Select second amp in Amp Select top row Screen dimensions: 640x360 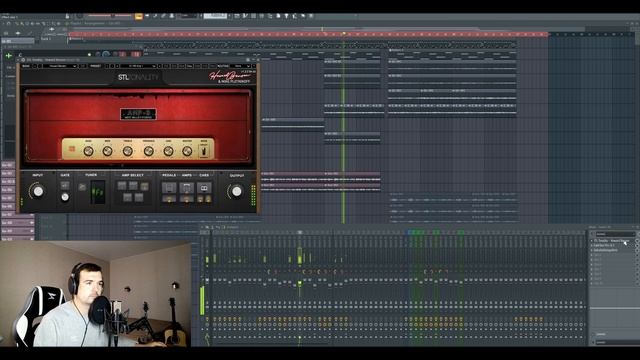pyautogui.click(x=133, y=186)
